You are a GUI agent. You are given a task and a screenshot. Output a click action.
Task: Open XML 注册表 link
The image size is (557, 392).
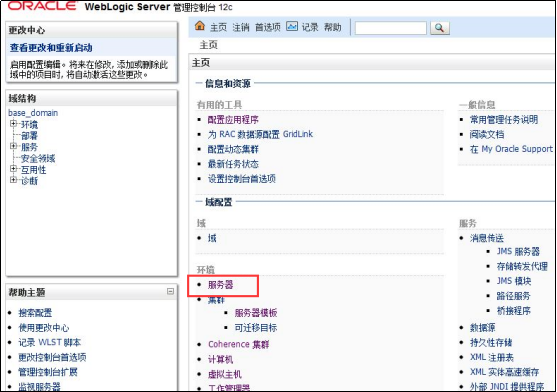coord(492,357)
